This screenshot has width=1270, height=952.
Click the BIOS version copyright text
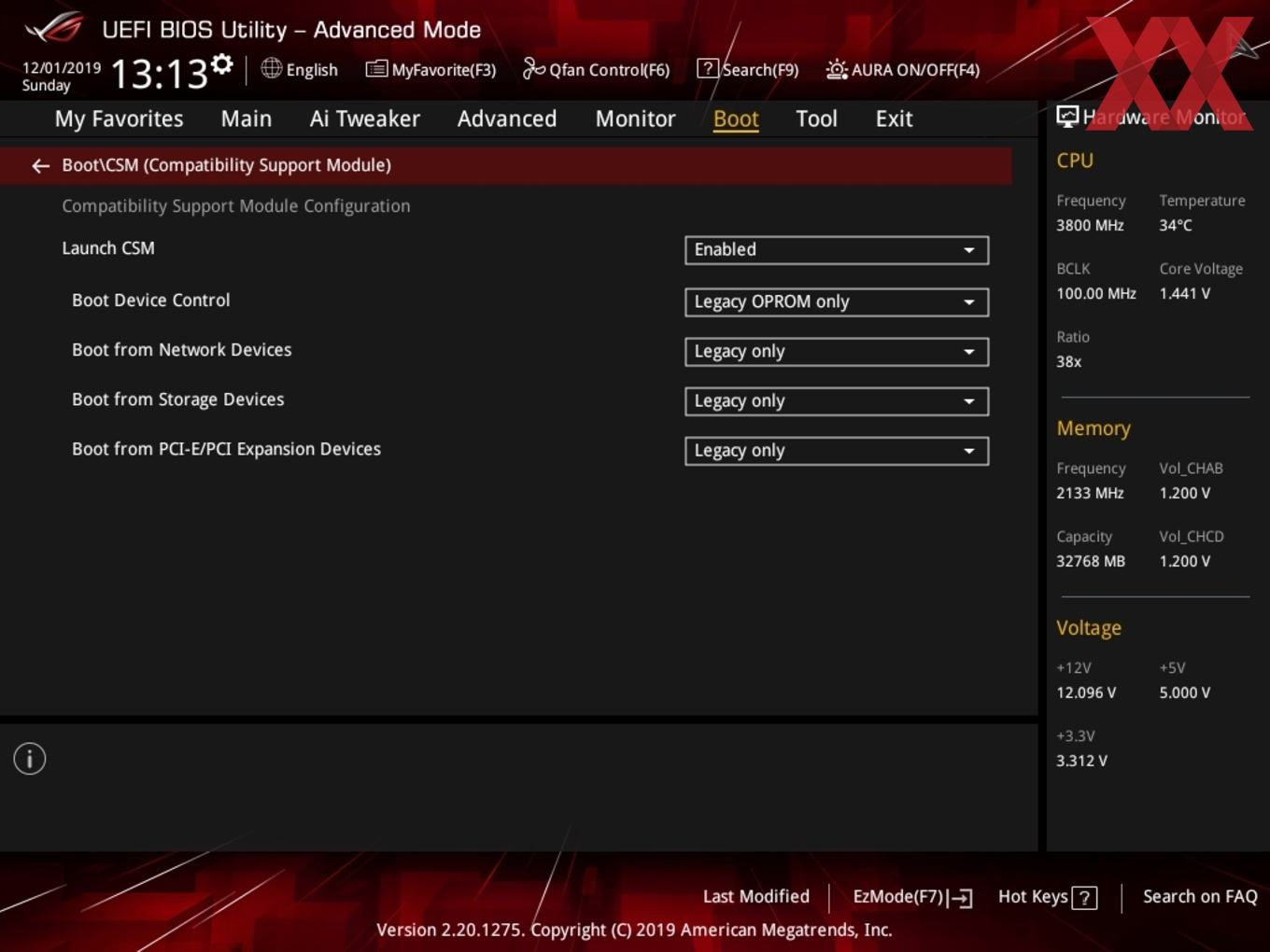point(634,931)
